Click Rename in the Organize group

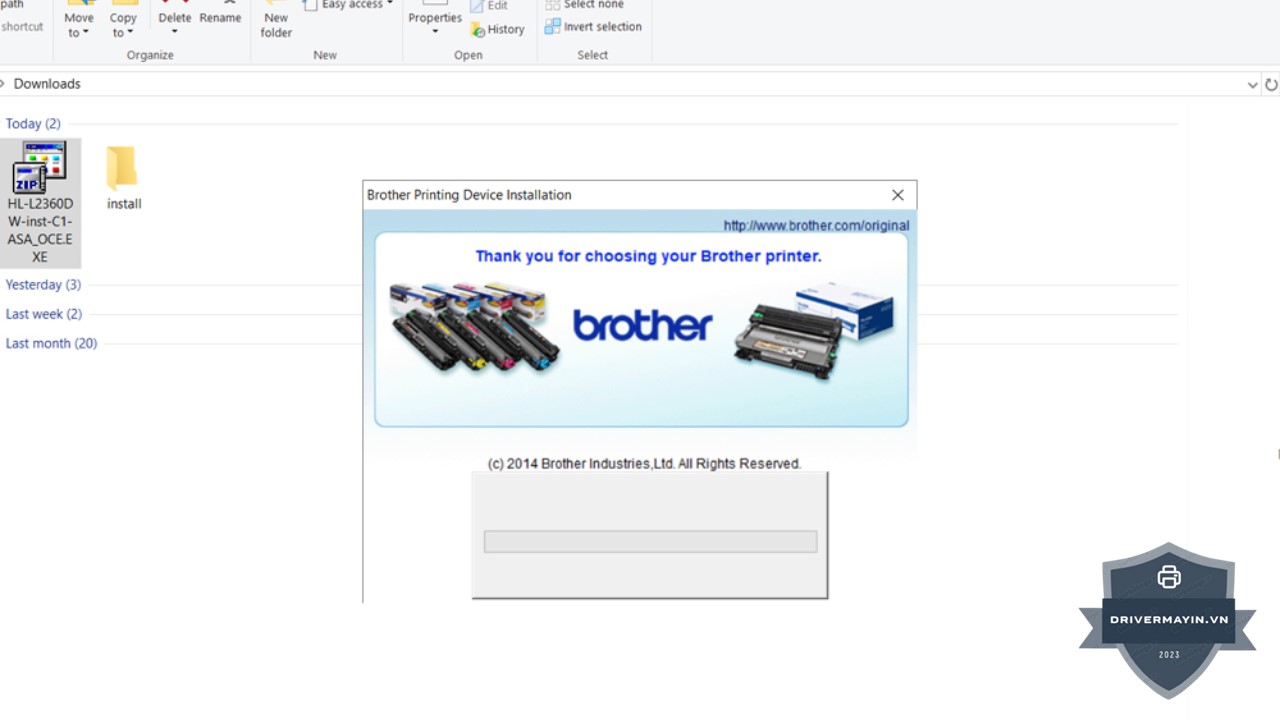click(220, 17)
